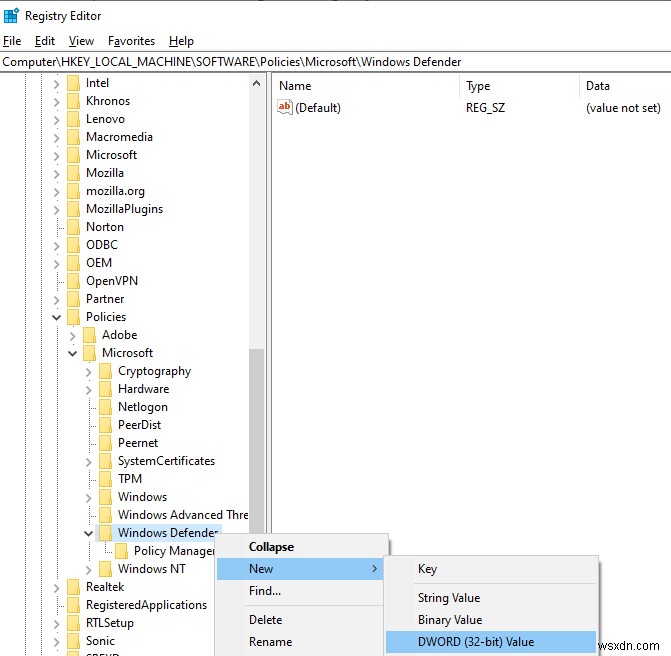Viewport: 671px width, 656px height.
Task: Choose Rename in the context menu
Action: 300,642
